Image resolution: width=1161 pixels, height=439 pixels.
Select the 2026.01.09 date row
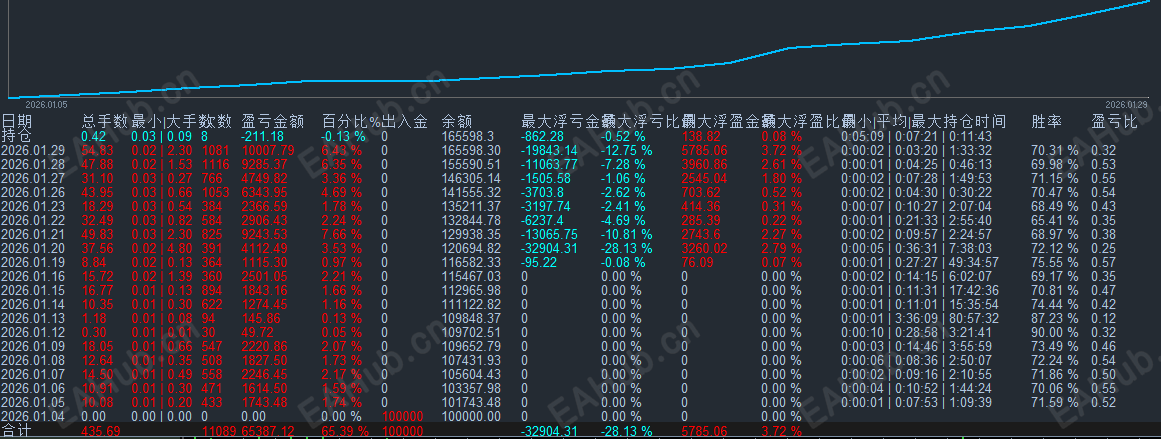33,346
